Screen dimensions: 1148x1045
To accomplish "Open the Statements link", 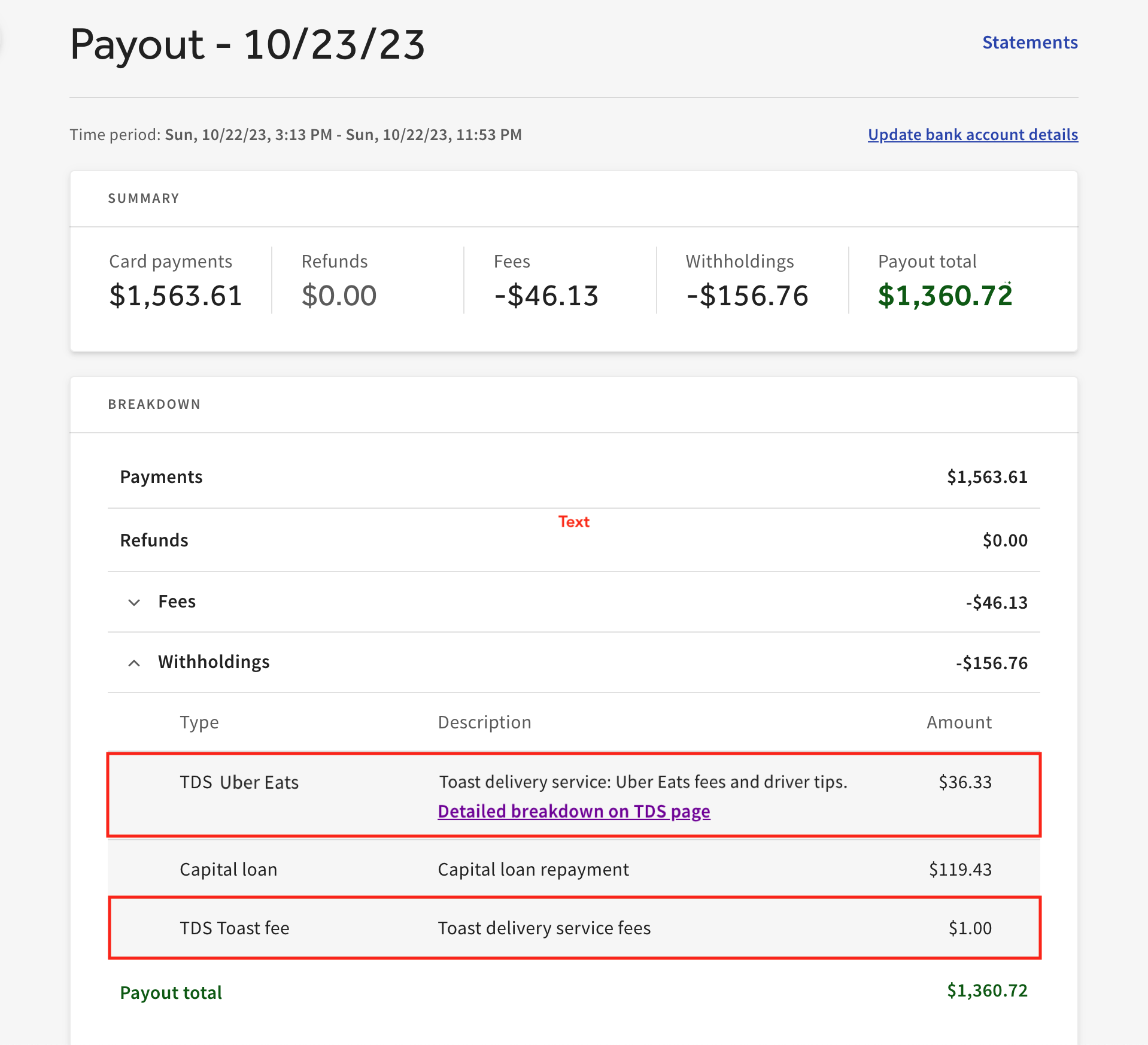I will click(1029, 42).
